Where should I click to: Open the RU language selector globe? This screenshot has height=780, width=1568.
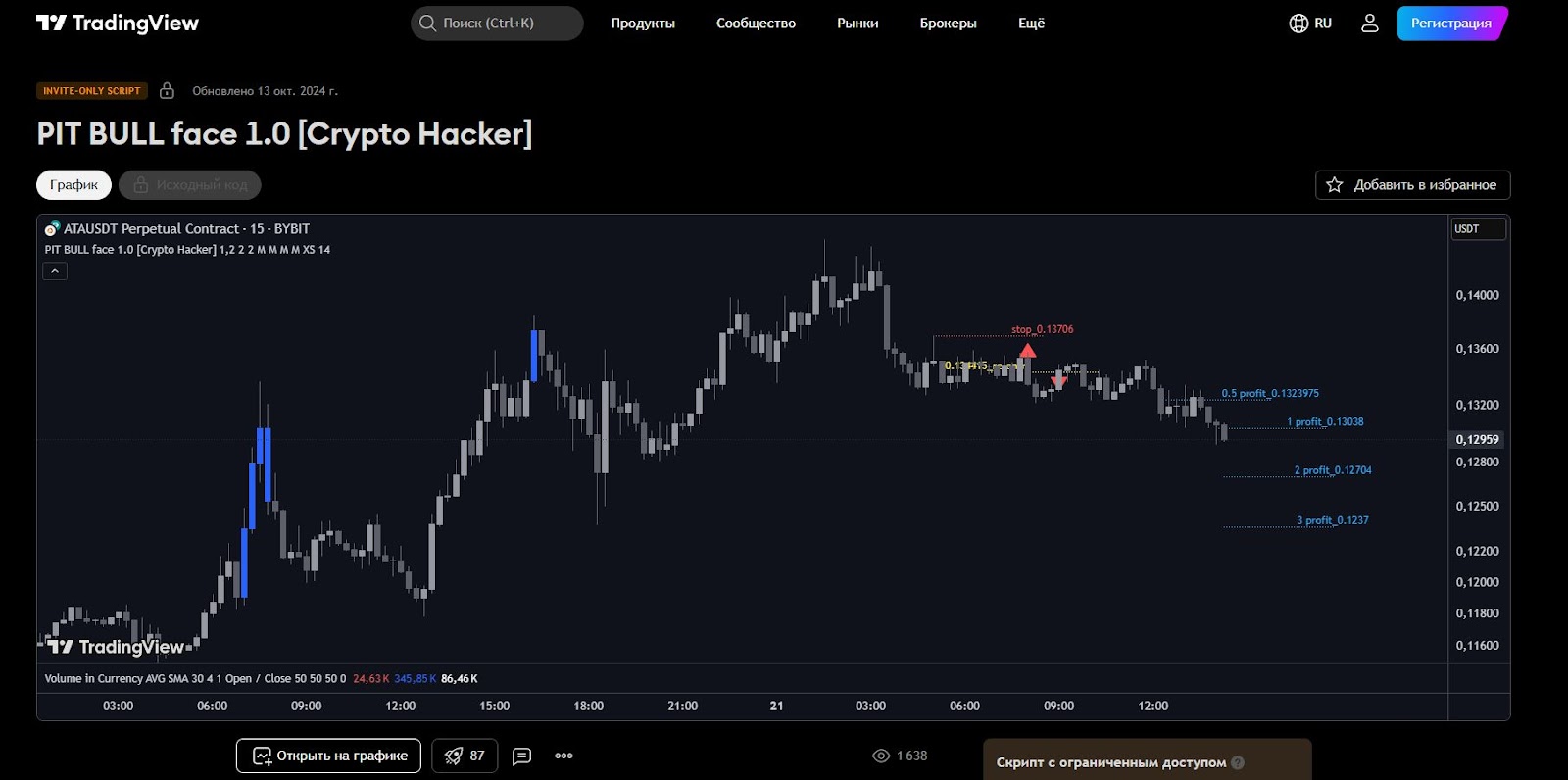(x=1310, y=24)
